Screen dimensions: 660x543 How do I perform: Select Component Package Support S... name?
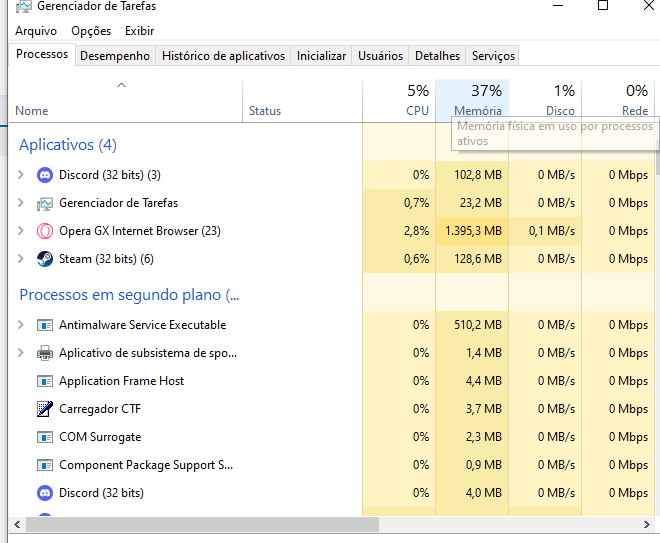146,465
